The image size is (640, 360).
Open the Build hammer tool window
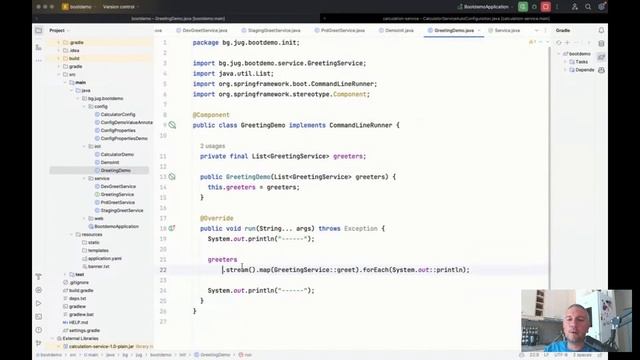(x=38, y=277)
